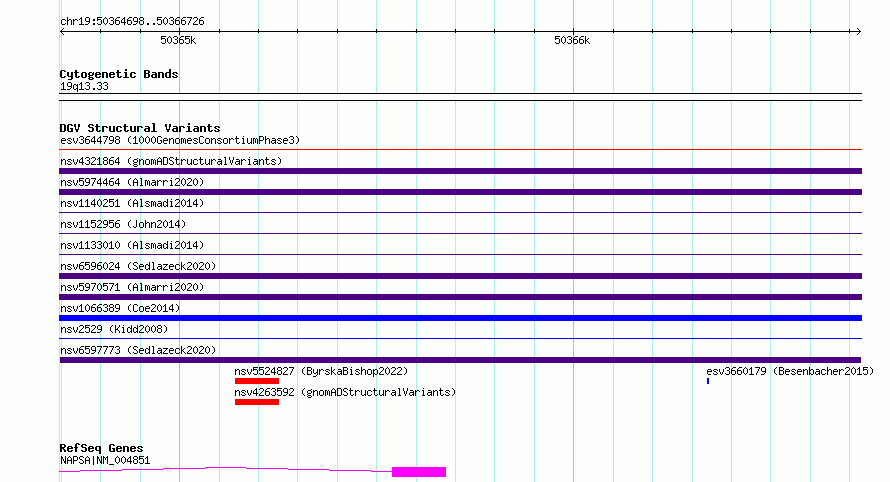Open the nsv5974464 (Almarri2020) variant
Viewport: 890px width, 482px height.
132,182
